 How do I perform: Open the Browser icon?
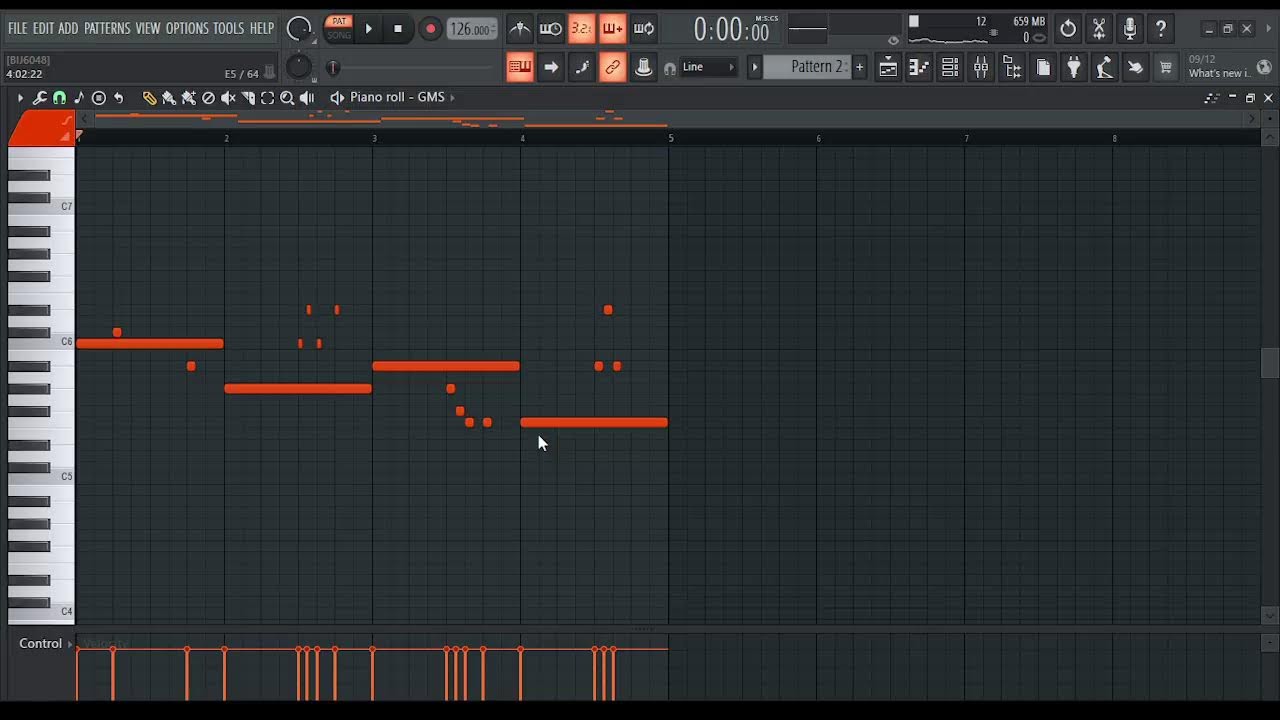(1011, 67)
